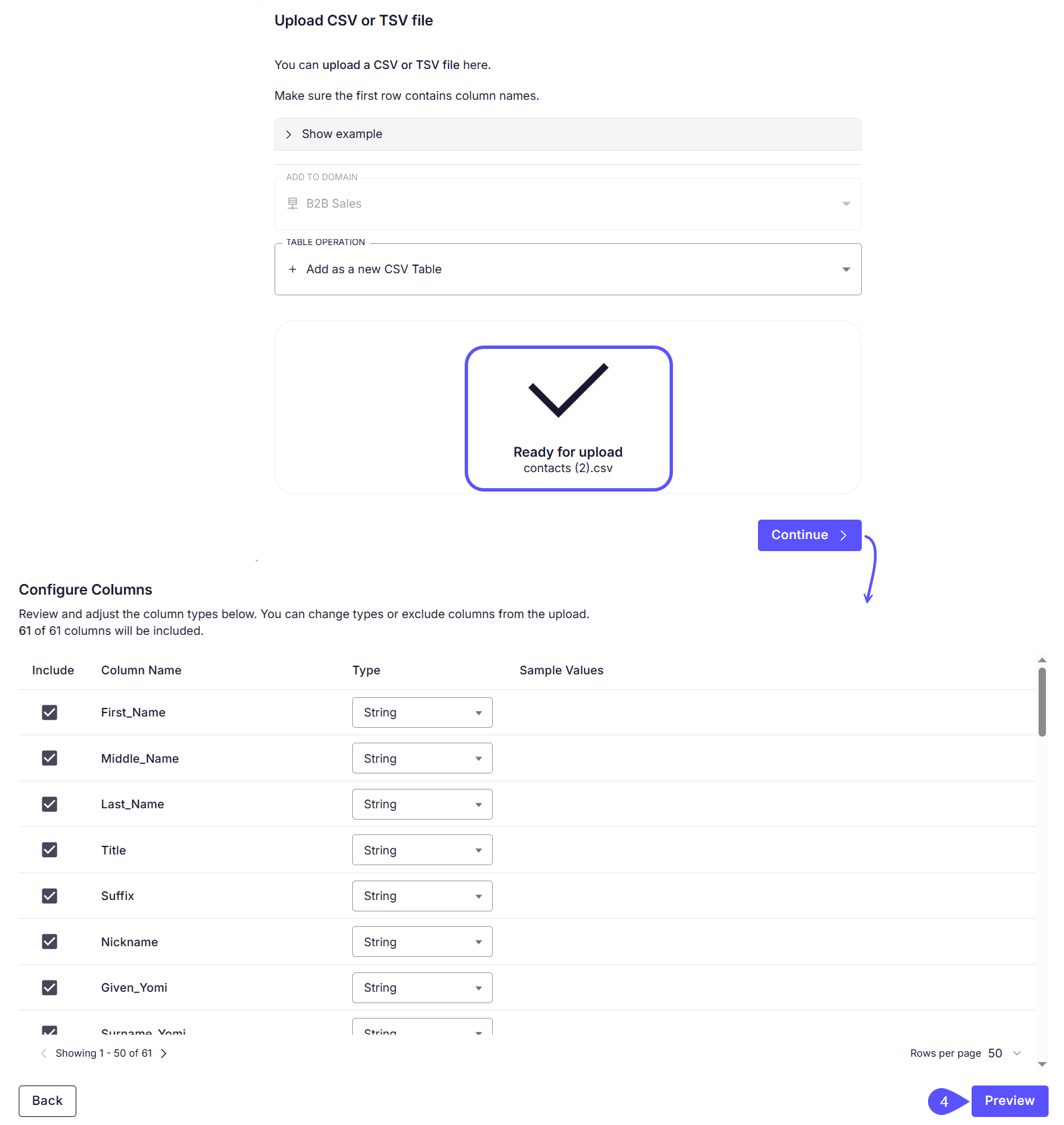
Task: Click the next-page arrow in pagination
Action: tap(164, 1053)
